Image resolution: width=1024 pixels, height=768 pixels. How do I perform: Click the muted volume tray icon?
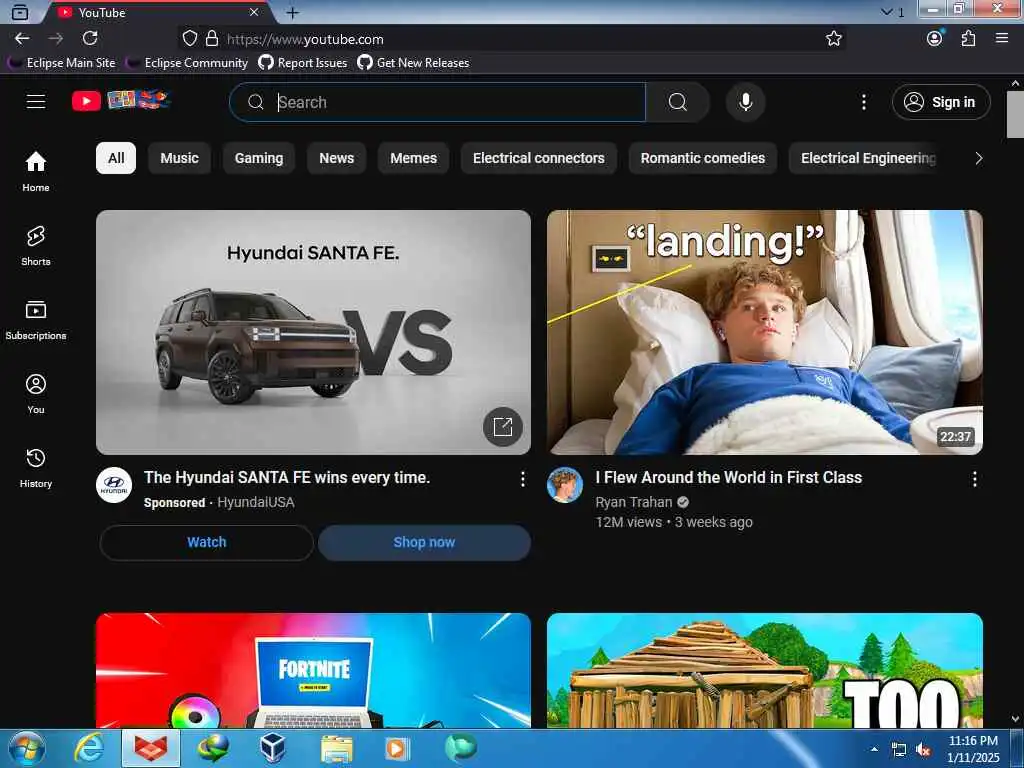923,750
